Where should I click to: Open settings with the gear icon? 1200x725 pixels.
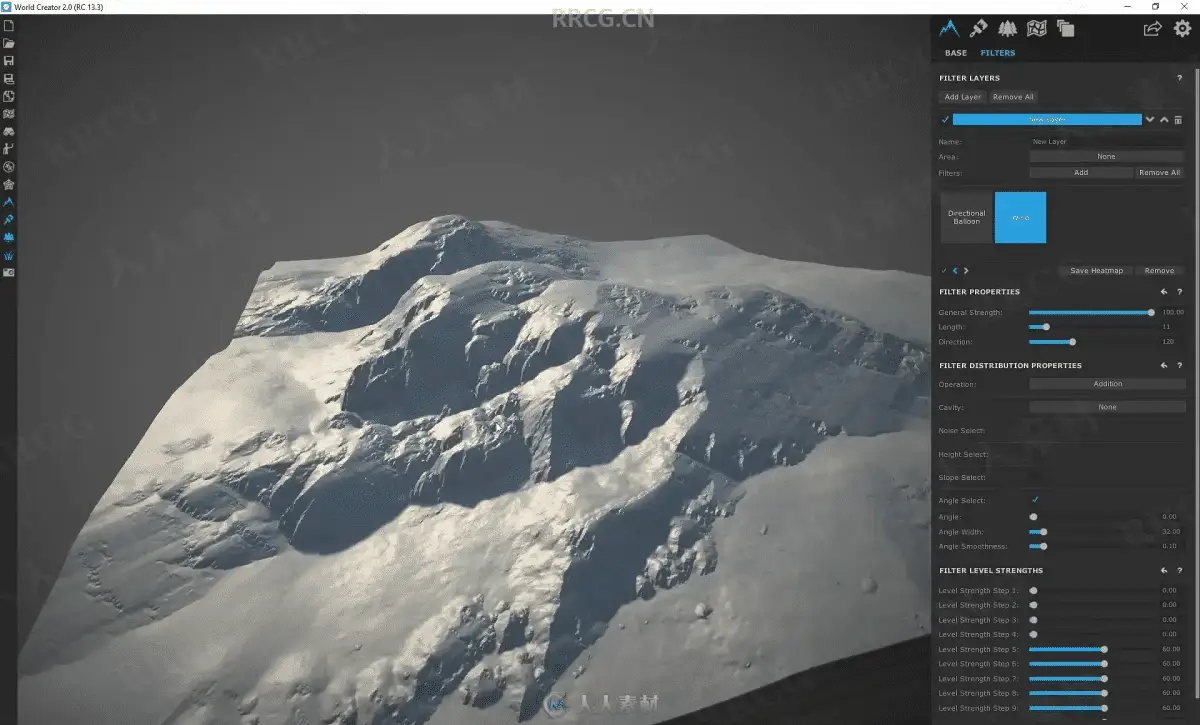point(1182,28)
